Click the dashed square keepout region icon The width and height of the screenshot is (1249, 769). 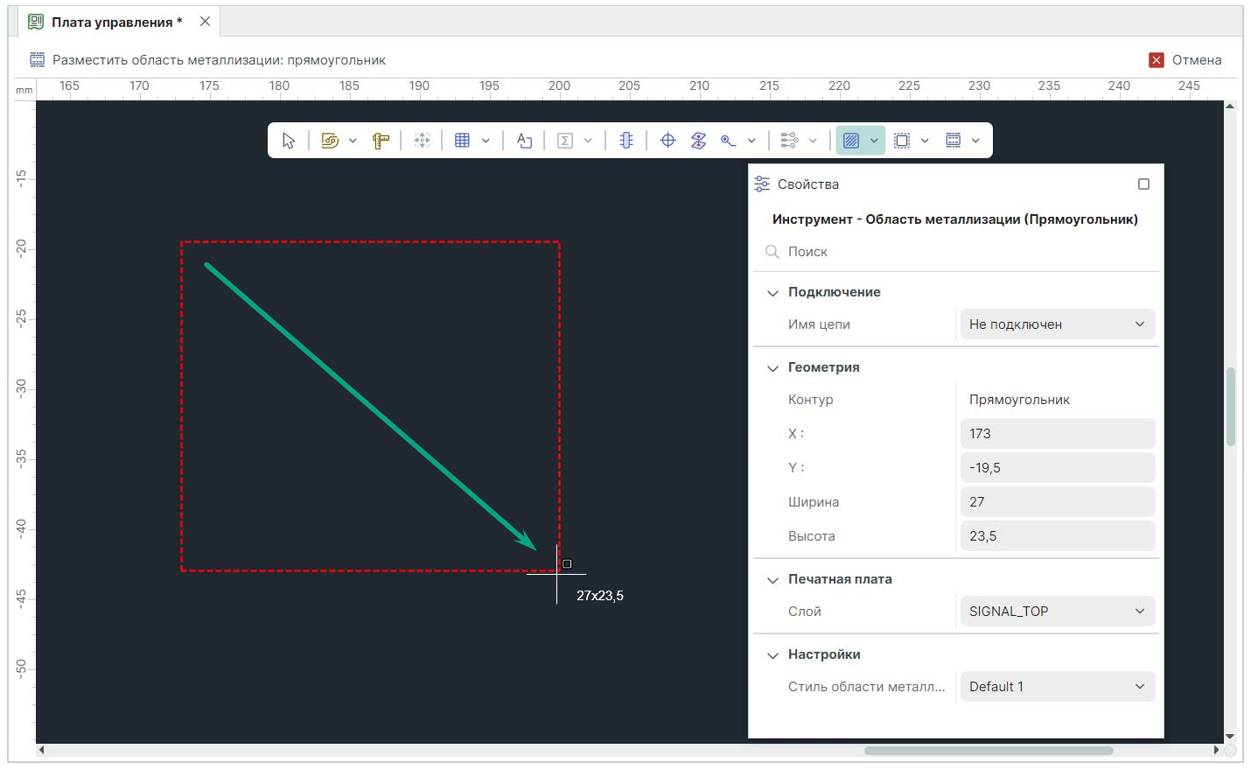902,141
